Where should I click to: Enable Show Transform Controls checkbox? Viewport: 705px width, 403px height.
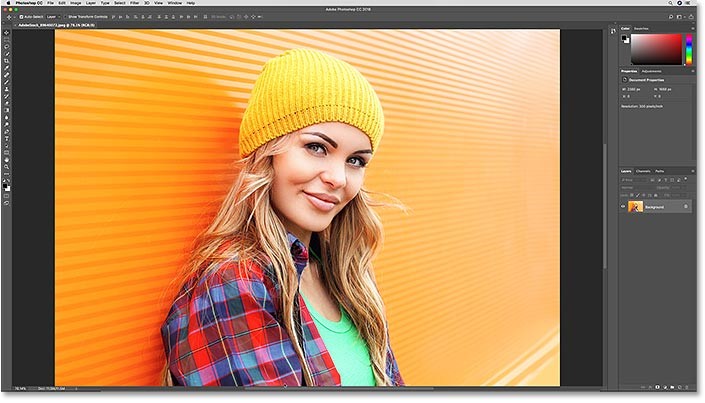[x=66, y=17]
